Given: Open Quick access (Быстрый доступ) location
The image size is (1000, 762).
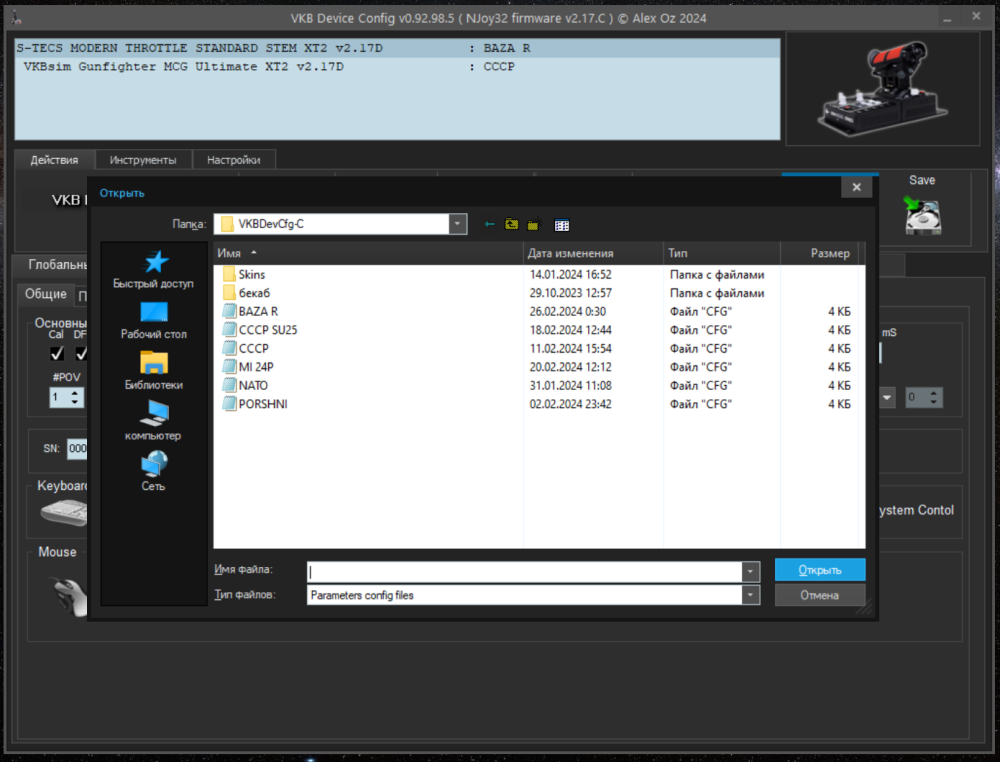Looking at the screenshot, I should tap(154, 270).
